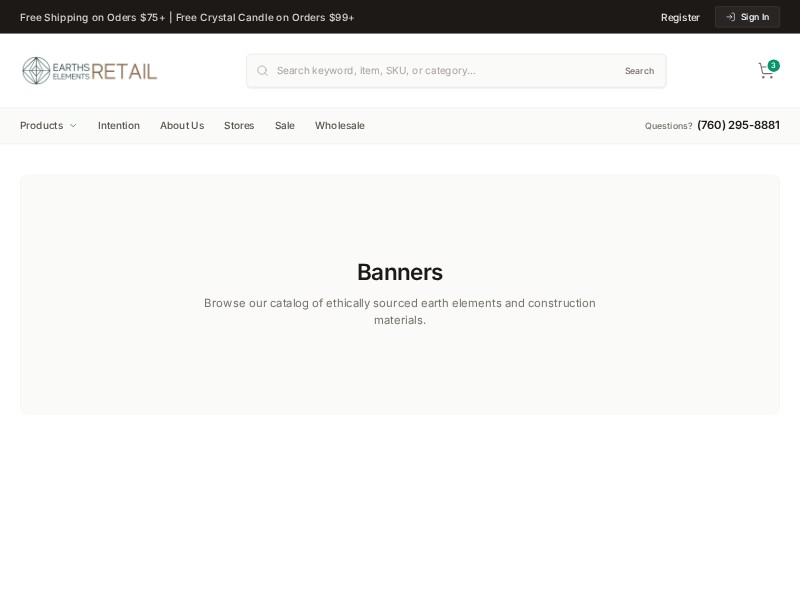The image size is (800, 600).
Task: Click the cart item count badge
Action: tap(773, 65)
